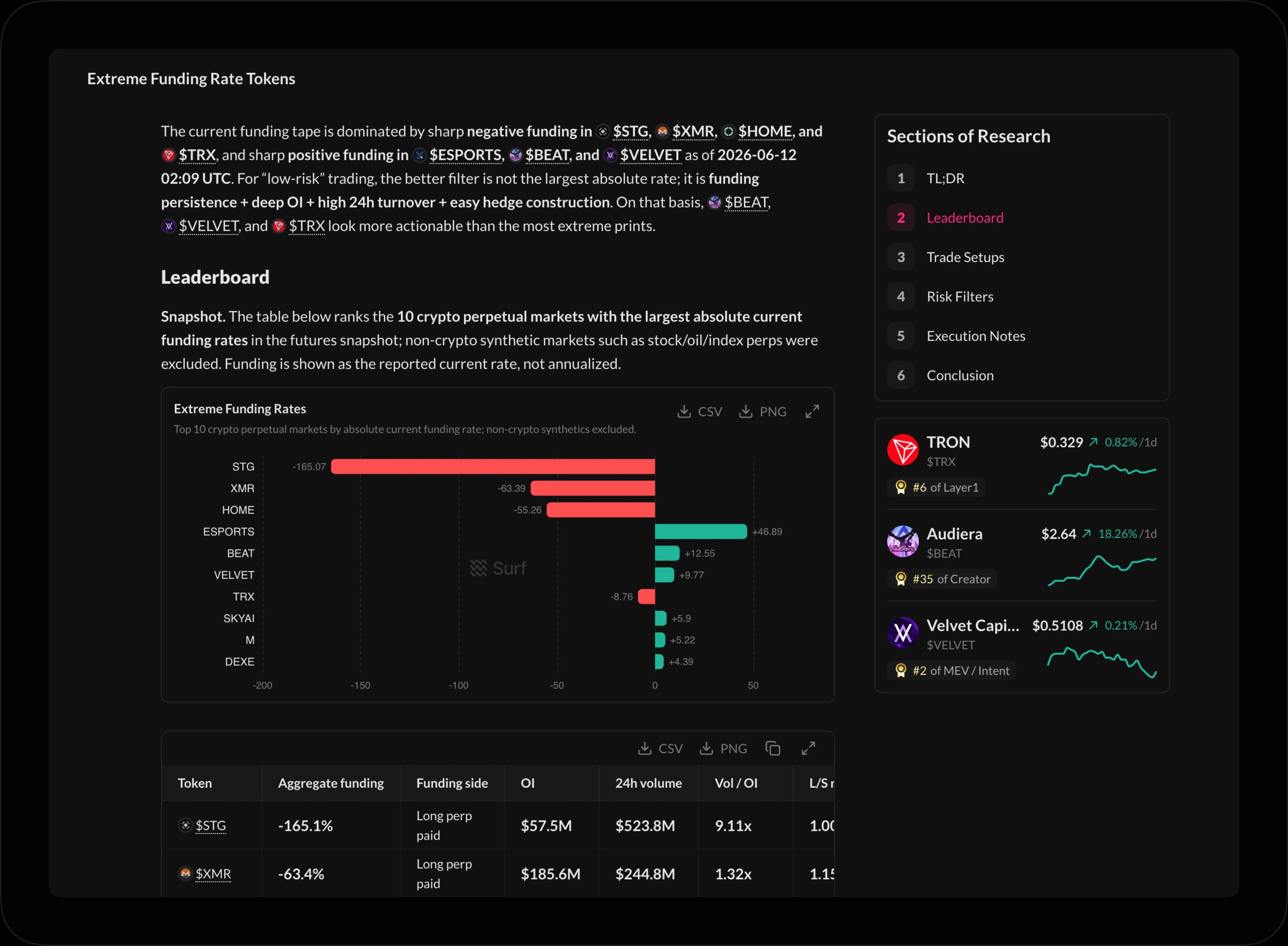Jump to the Trade Setups section

click(x=1022, y=257)
